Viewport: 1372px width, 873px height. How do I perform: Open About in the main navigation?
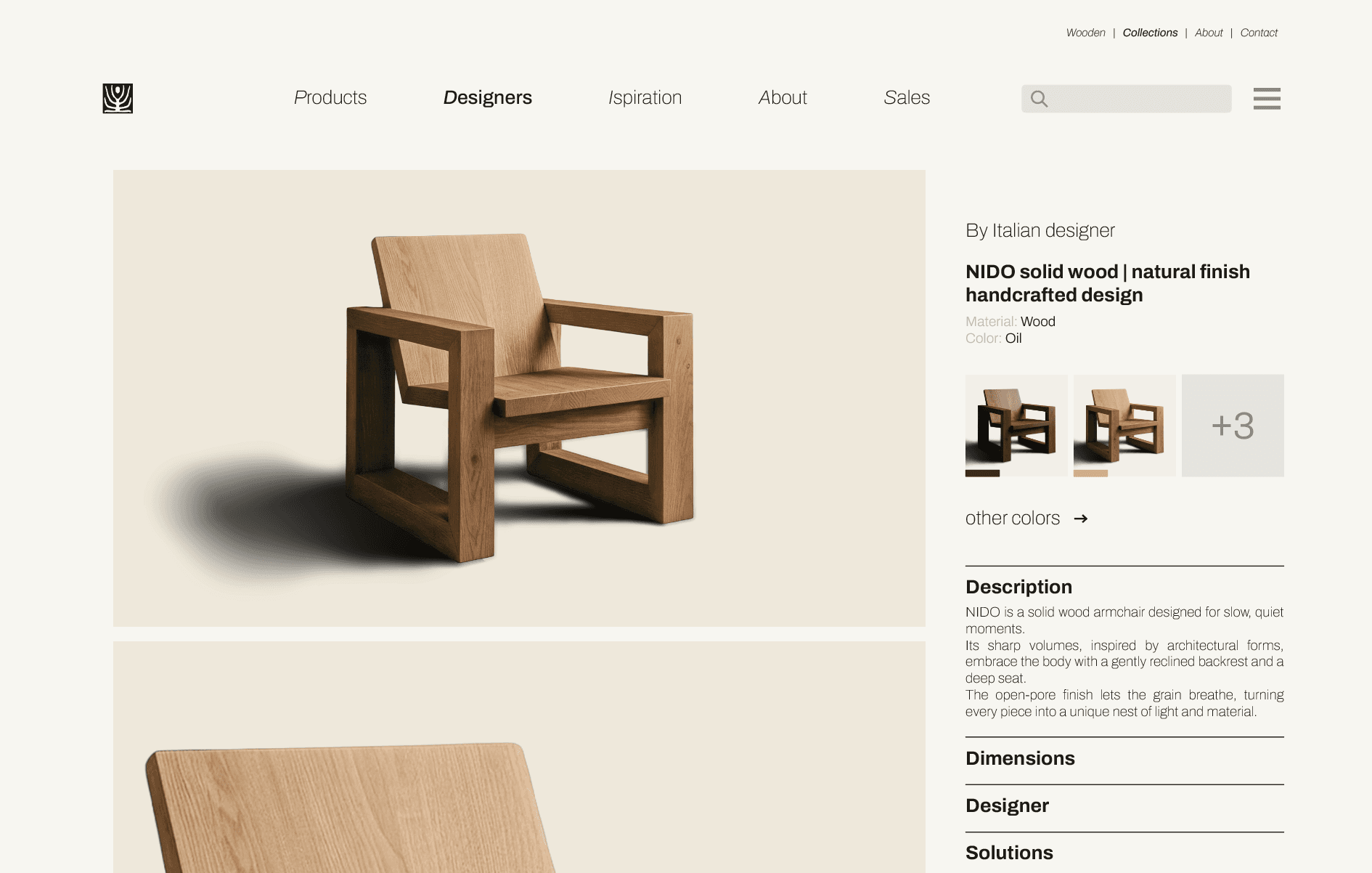point(783,97)
